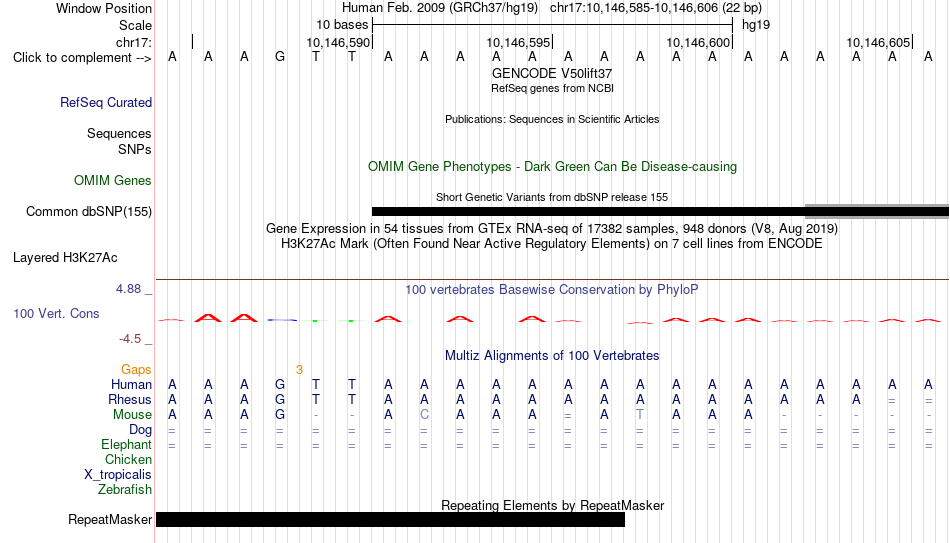This screenshot has height=543, width=950.
Task: Click the 'Click to complement -->' label
Action: coord(82,58)
